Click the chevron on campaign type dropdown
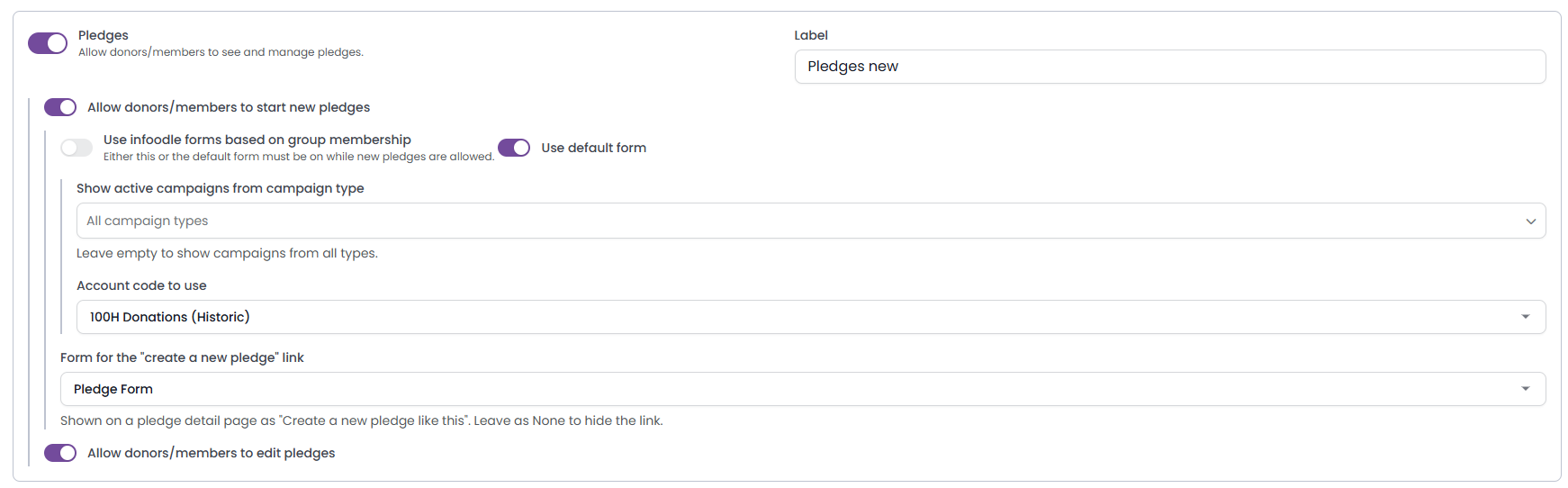Image resolution: width=1568 pixels, height=488 pixels. click(x=1530, y=221)
